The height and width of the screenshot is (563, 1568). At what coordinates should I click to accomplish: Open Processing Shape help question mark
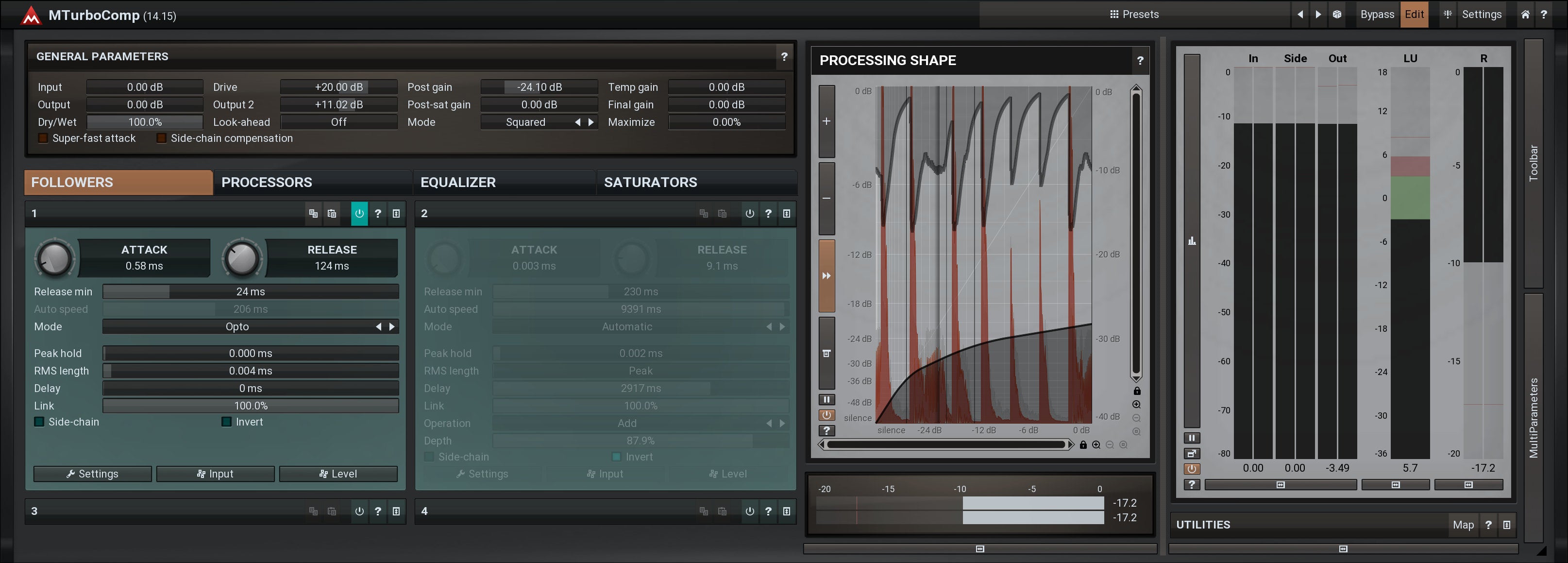[1140, 60]
